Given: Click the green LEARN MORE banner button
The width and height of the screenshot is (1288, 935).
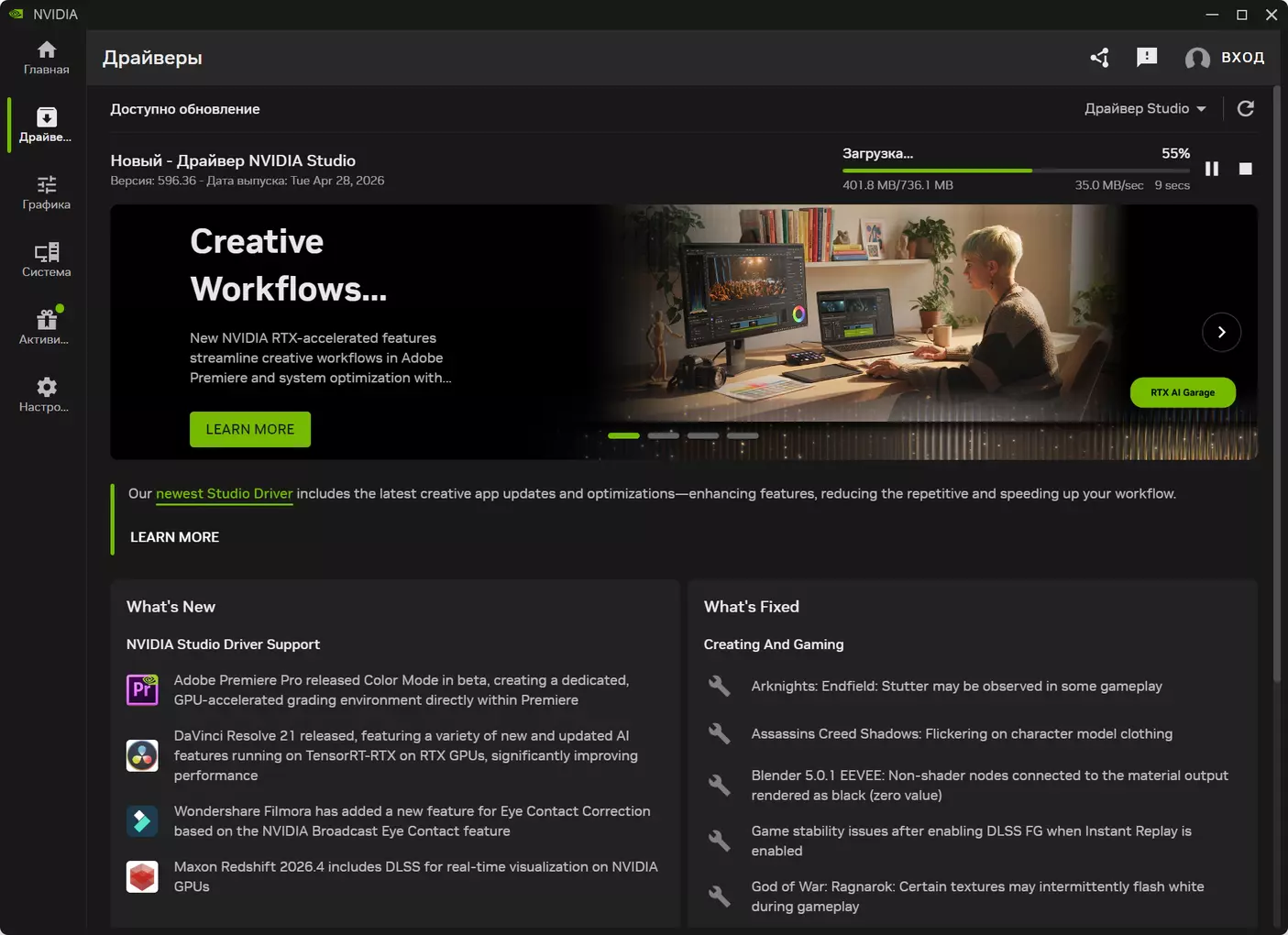Looking at the screenshot, I should (x=249, y=429).
